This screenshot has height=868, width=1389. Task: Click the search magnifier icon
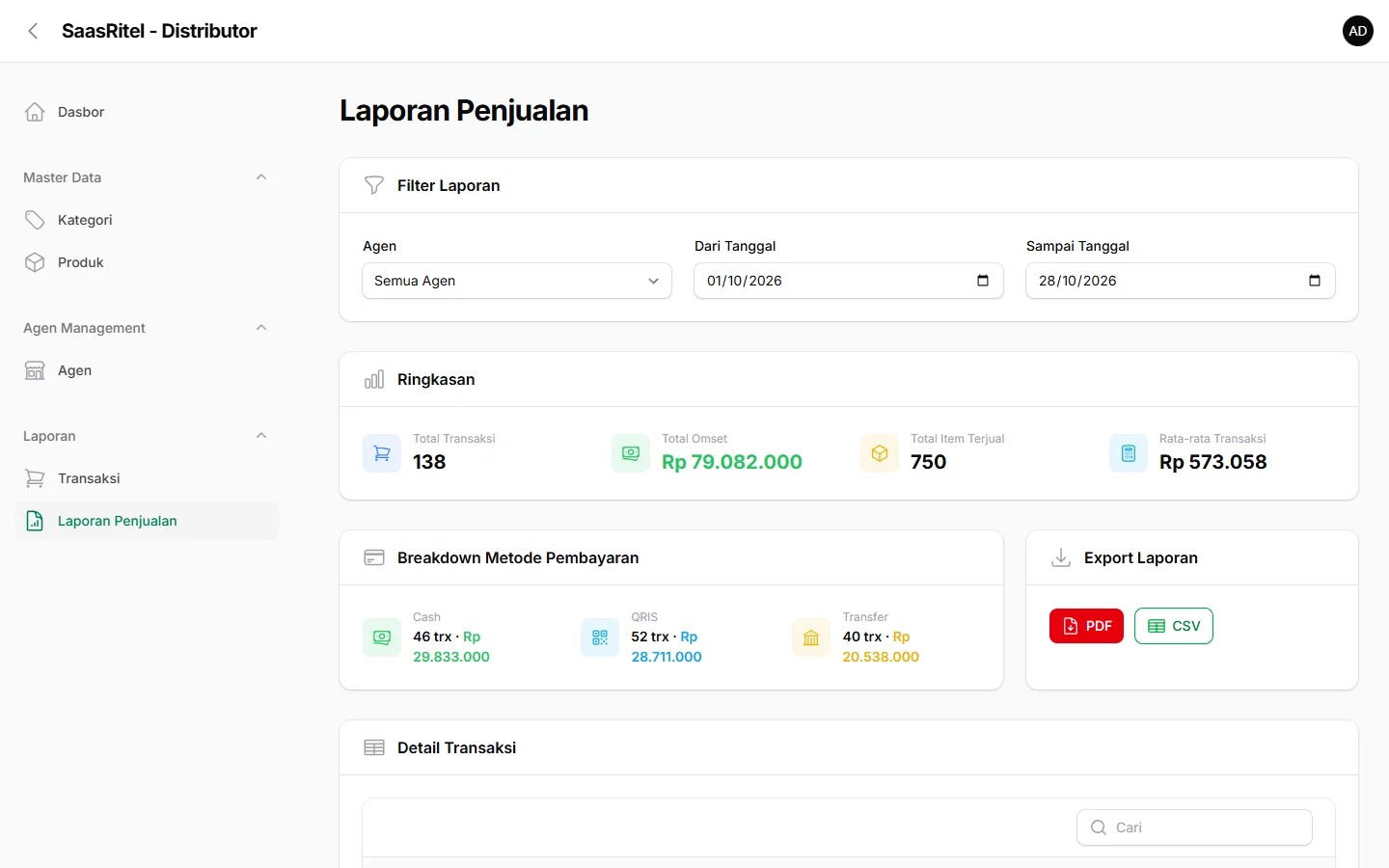[x=1099, y=827]
